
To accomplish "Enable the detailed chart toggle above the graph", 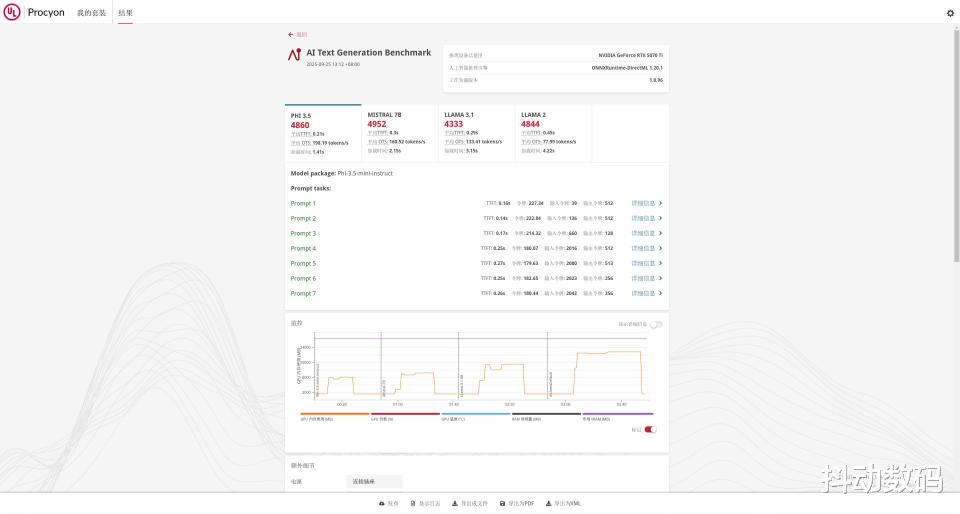I will pos(656,325).
